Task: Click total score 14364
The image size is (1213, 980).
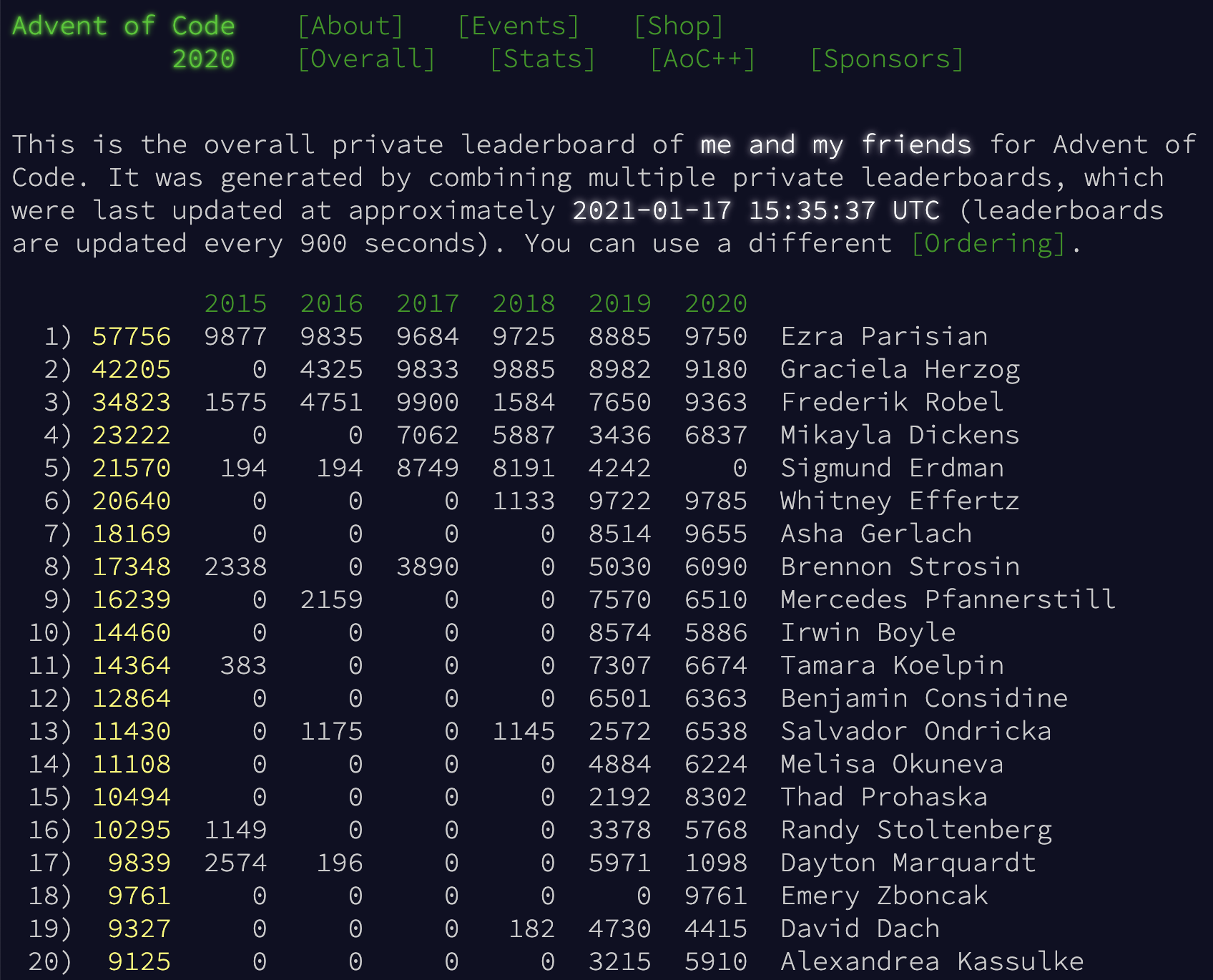Action: (x=132, y=666)
